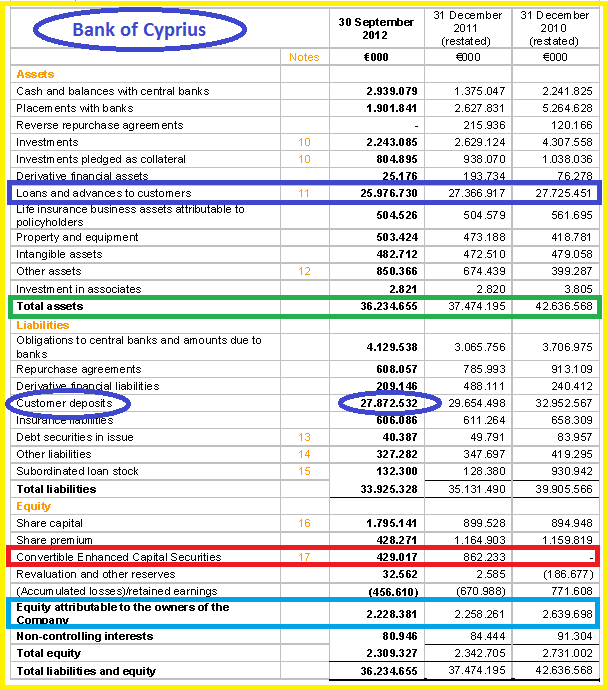
Task: Click the property value 503.424
Action: click(396, 238)
